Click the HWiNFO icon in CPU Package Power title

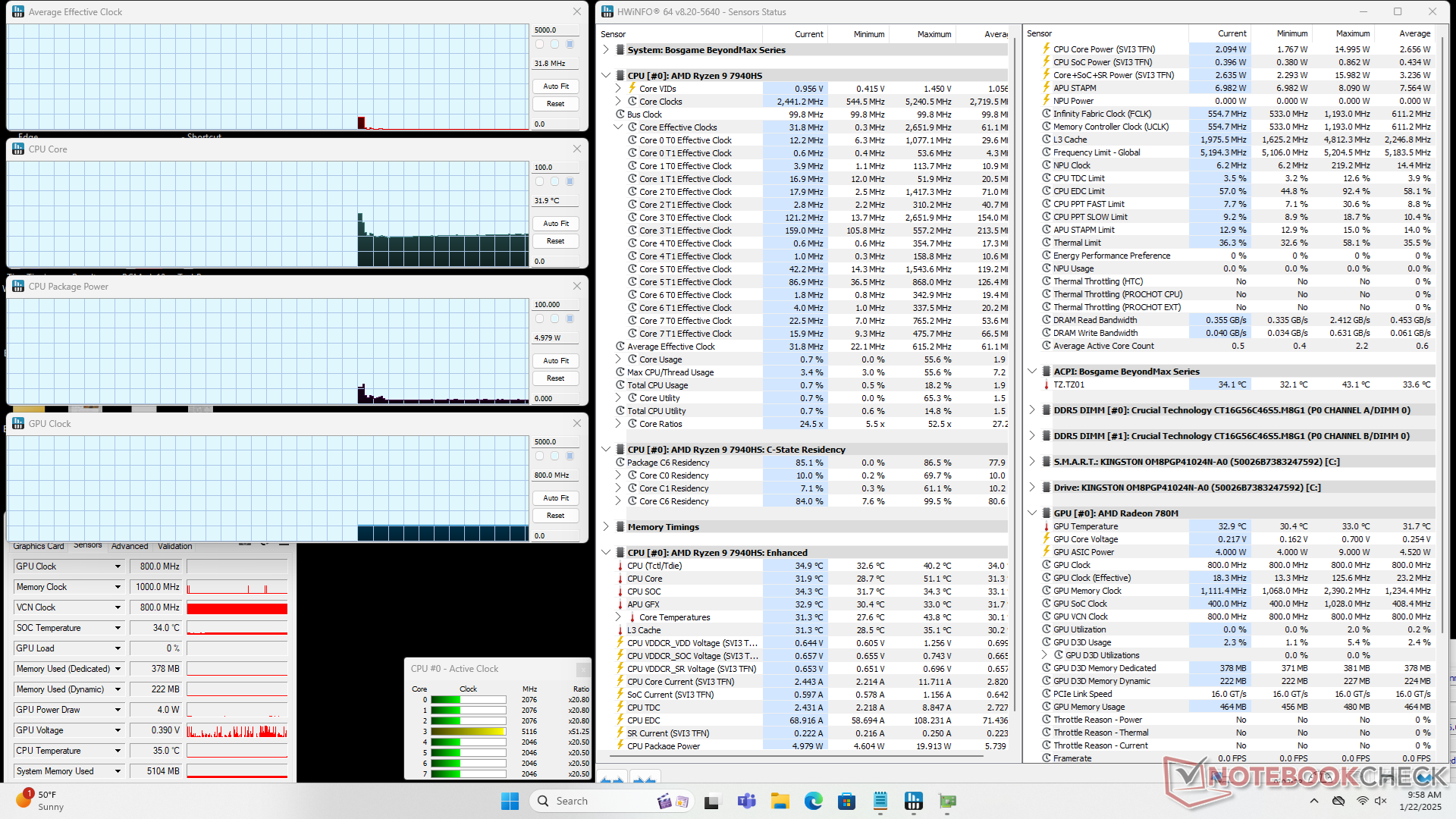[x=18, y=287]
